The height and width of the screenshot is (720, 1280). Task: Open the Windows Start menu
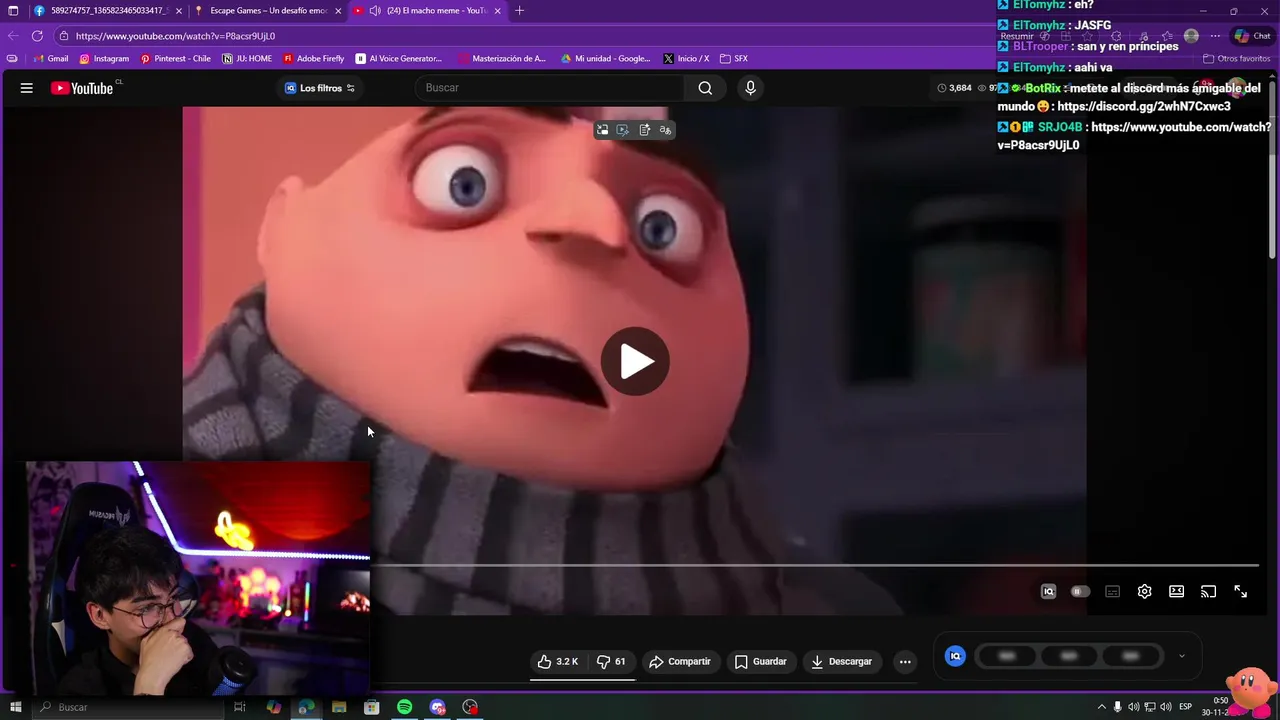click(x=15, y=707)
